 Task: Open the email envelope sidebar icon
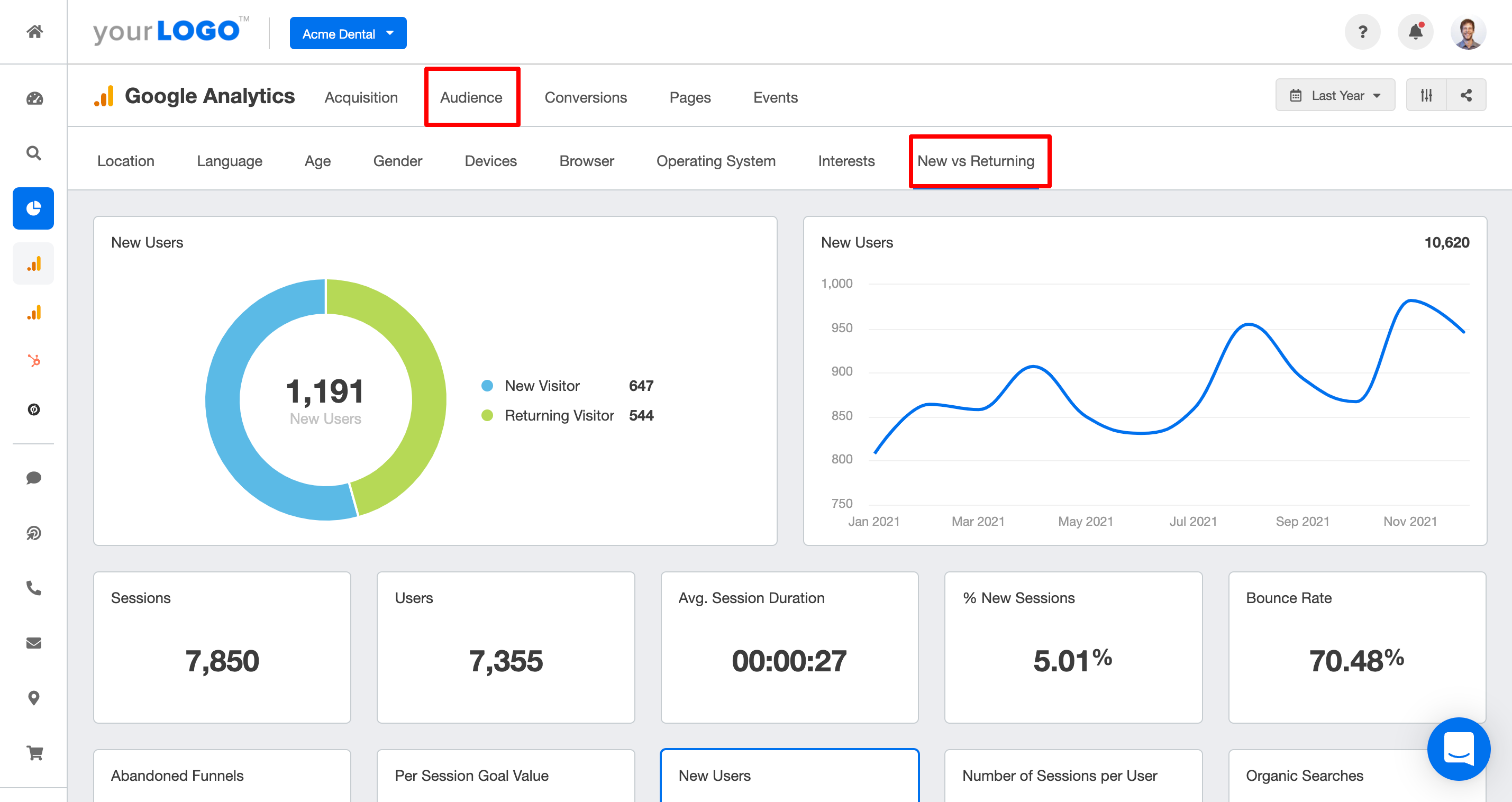(34, 643)
